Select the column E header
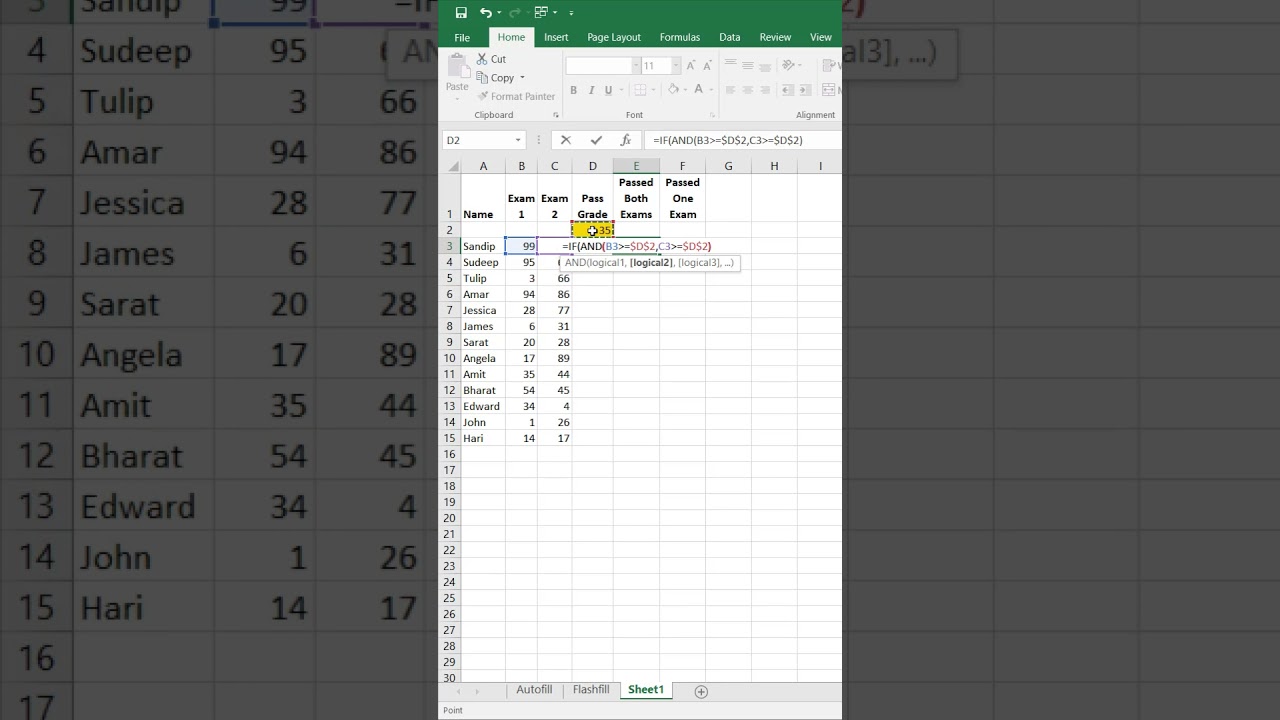The image size is (1280, 720). 636,166
